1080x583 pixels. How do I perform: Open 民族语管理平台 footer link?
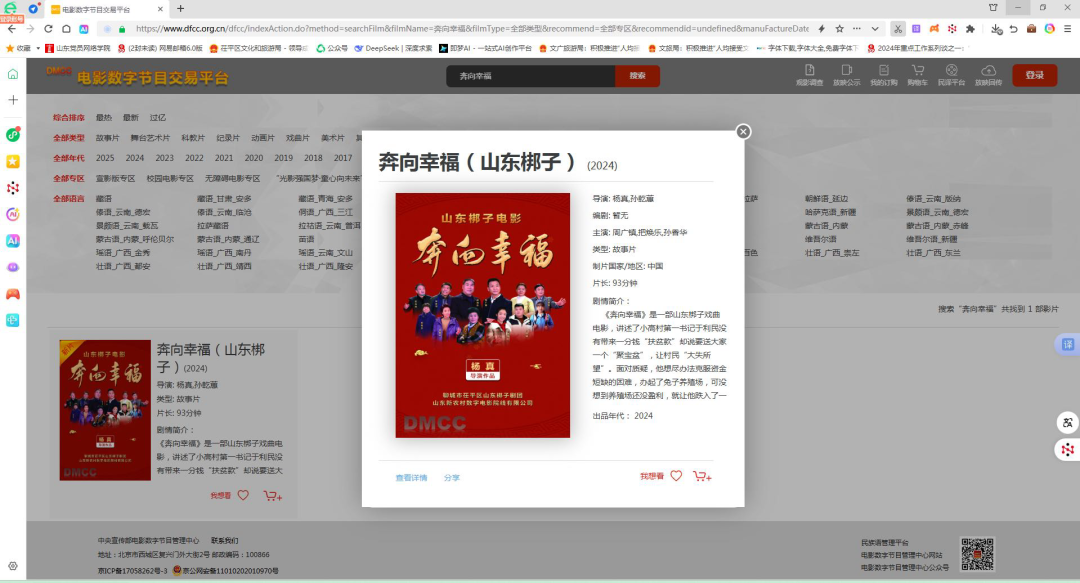click(x=884, y=542)
